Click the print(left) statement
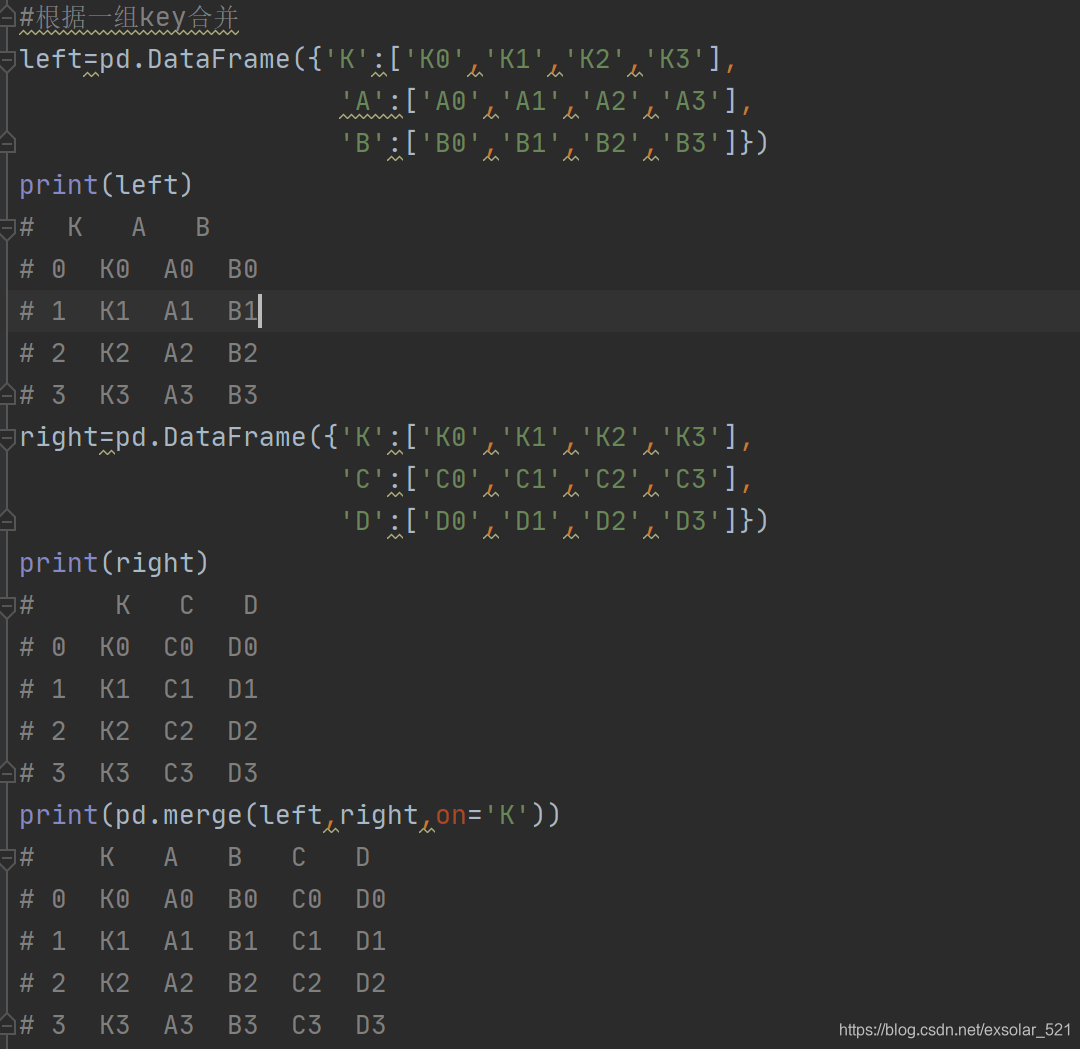This screenshot has height=1049, width=1080. tap(106, 185)
